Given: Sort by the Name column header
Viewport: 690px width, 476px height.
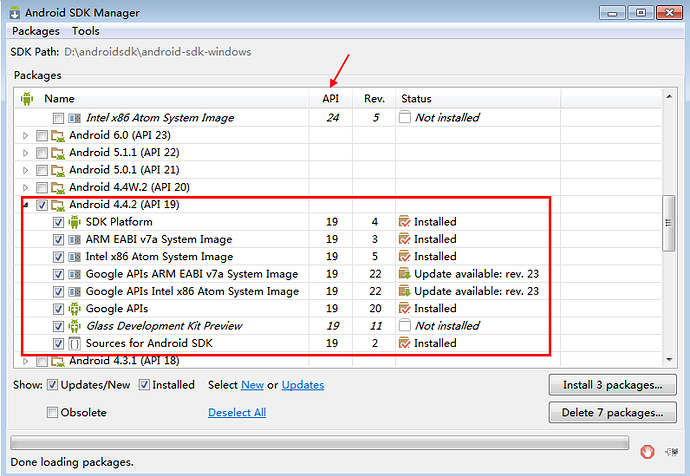Looking at the screenshot, I should [x=163, y=99].
